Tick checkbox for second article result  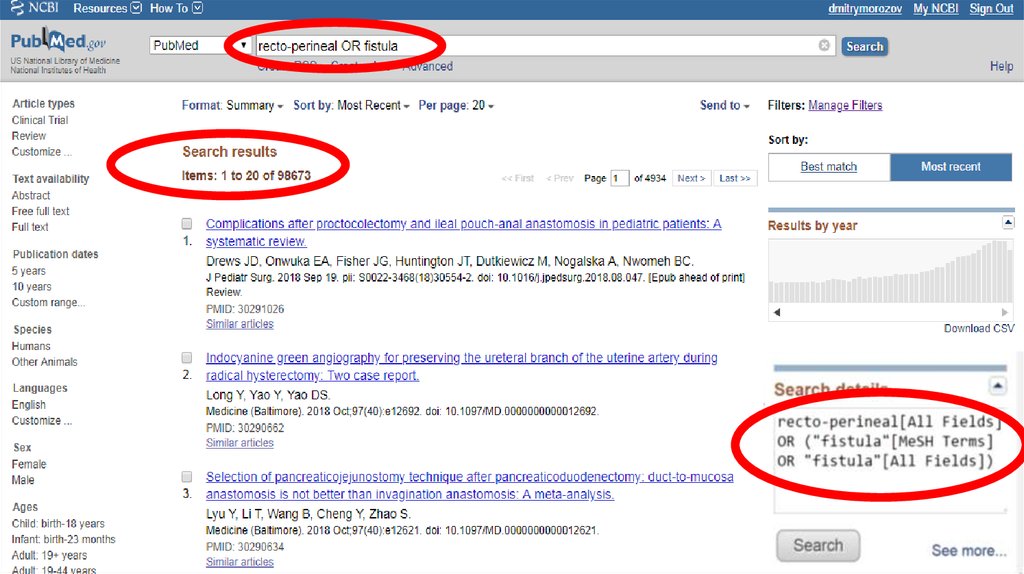click(x=187, y=358)
